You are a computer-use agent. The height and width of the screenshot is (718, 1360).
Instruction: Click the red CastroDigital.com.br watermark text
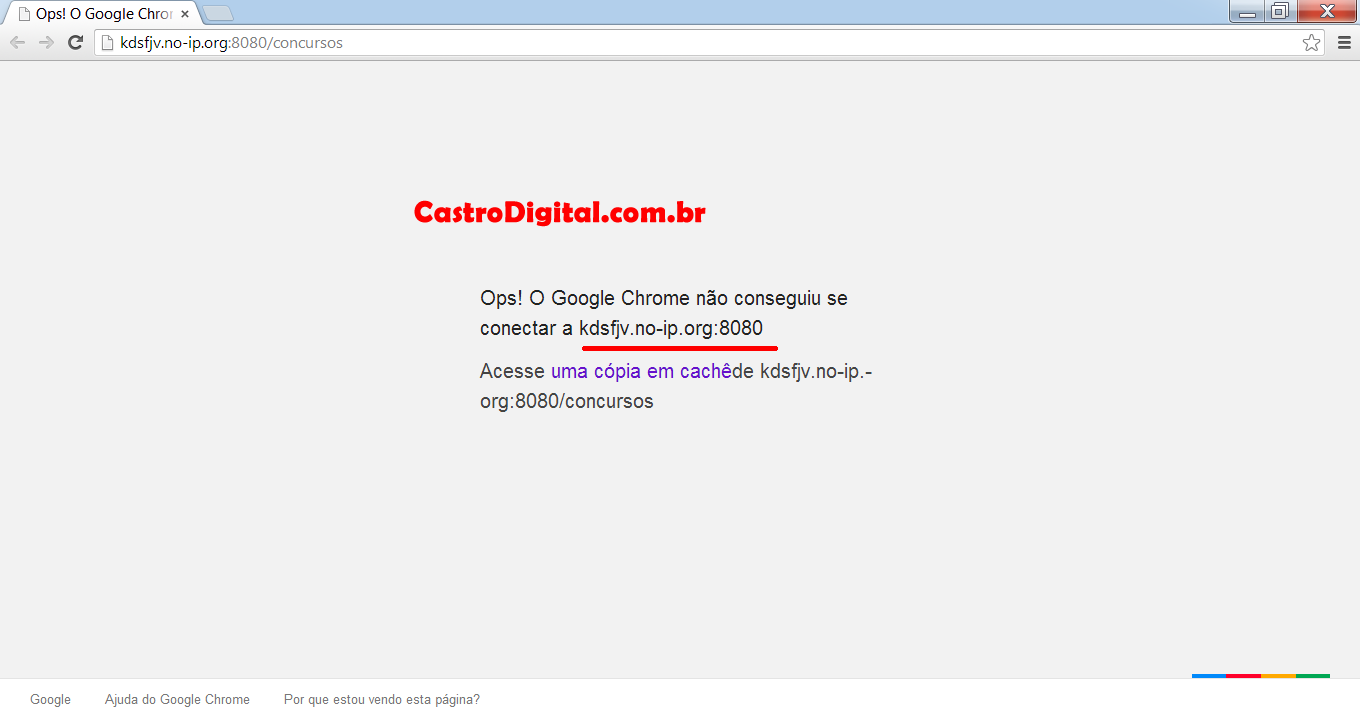559,212
